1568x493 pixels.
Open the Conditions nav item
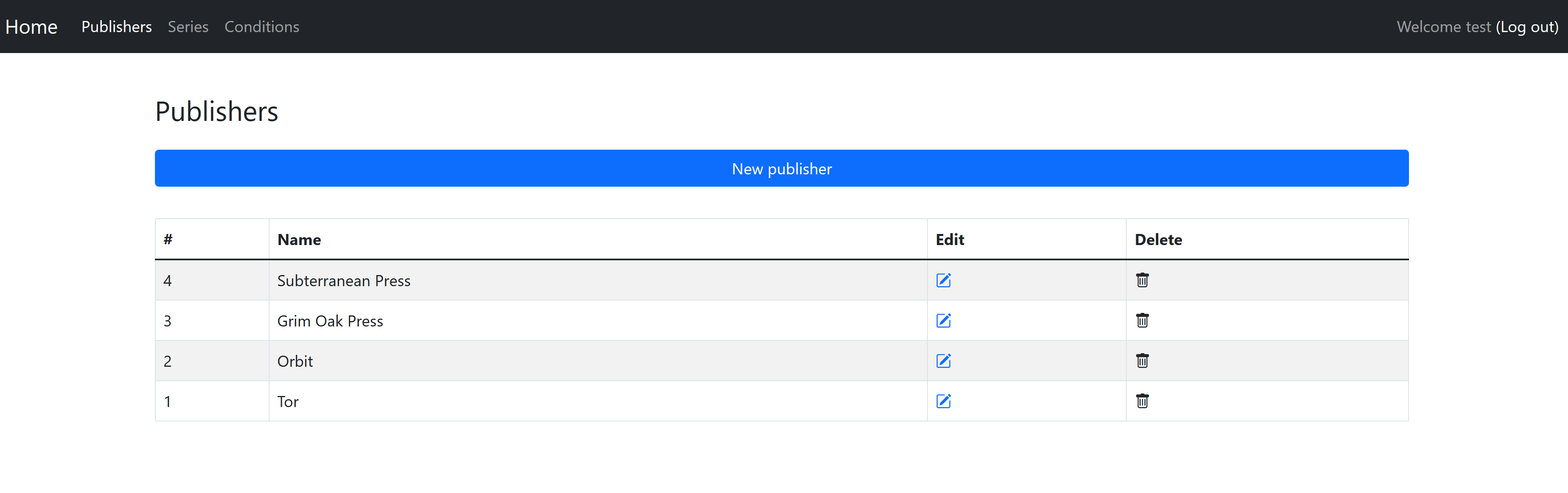coord(262,27)
